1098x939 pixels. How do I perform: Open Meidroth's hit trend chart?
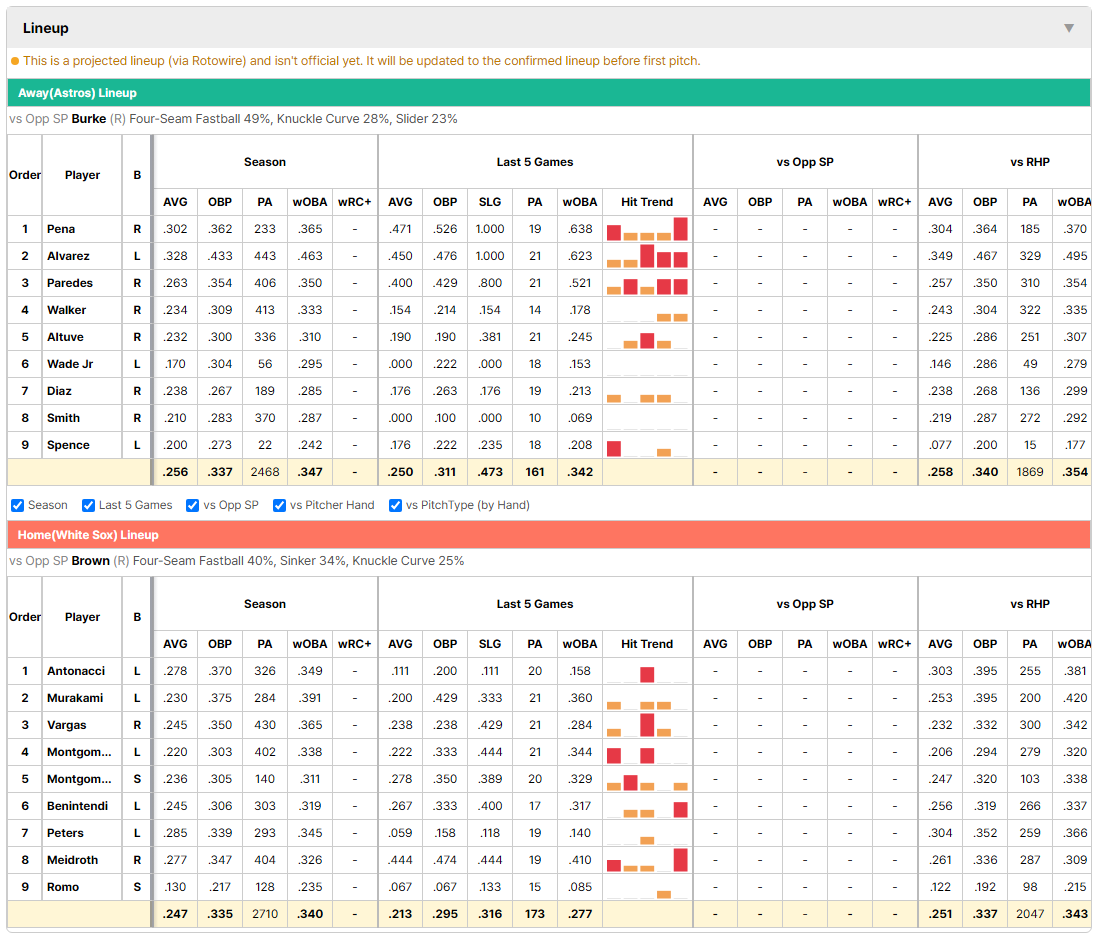(647, 860)
